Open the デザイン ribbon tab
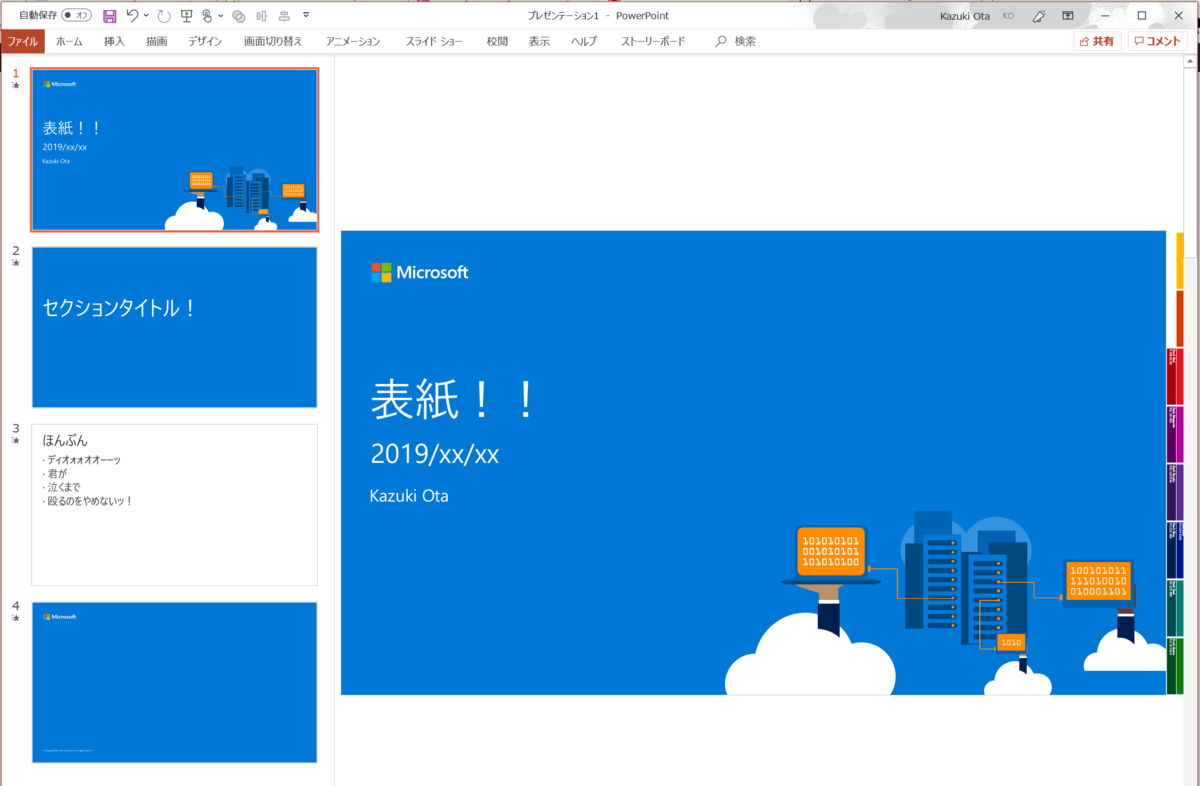This screenshot has width=1200, height=786. click(x=205, y=41)
